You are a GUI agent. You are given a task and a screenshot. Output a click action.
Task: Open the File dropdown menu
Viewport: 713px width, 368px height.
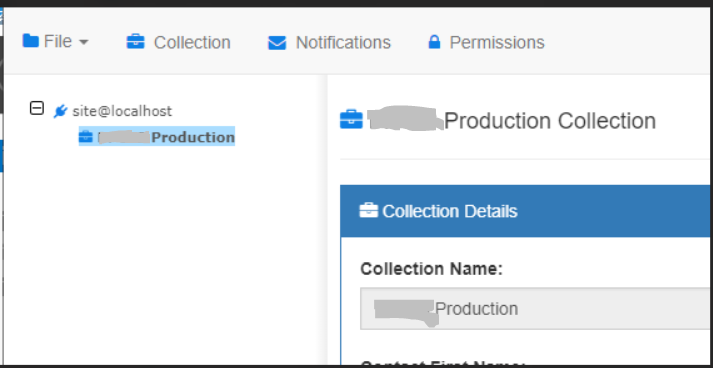55,42
